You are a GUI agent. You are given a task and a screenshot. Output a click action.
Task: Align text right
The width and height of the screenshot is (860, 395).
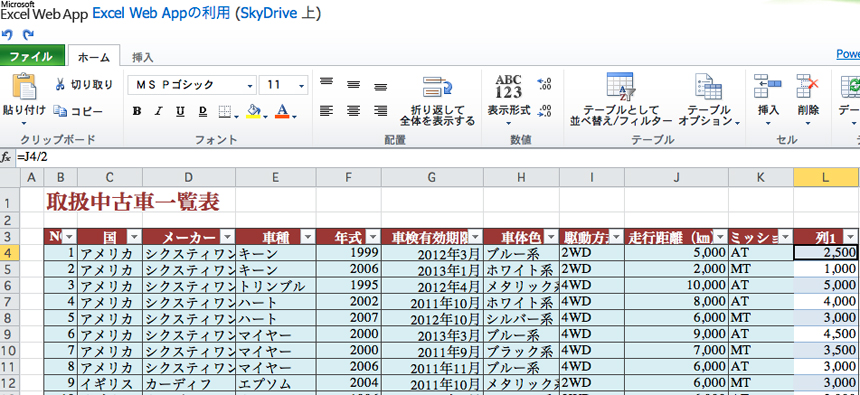[x=381, y=111]
